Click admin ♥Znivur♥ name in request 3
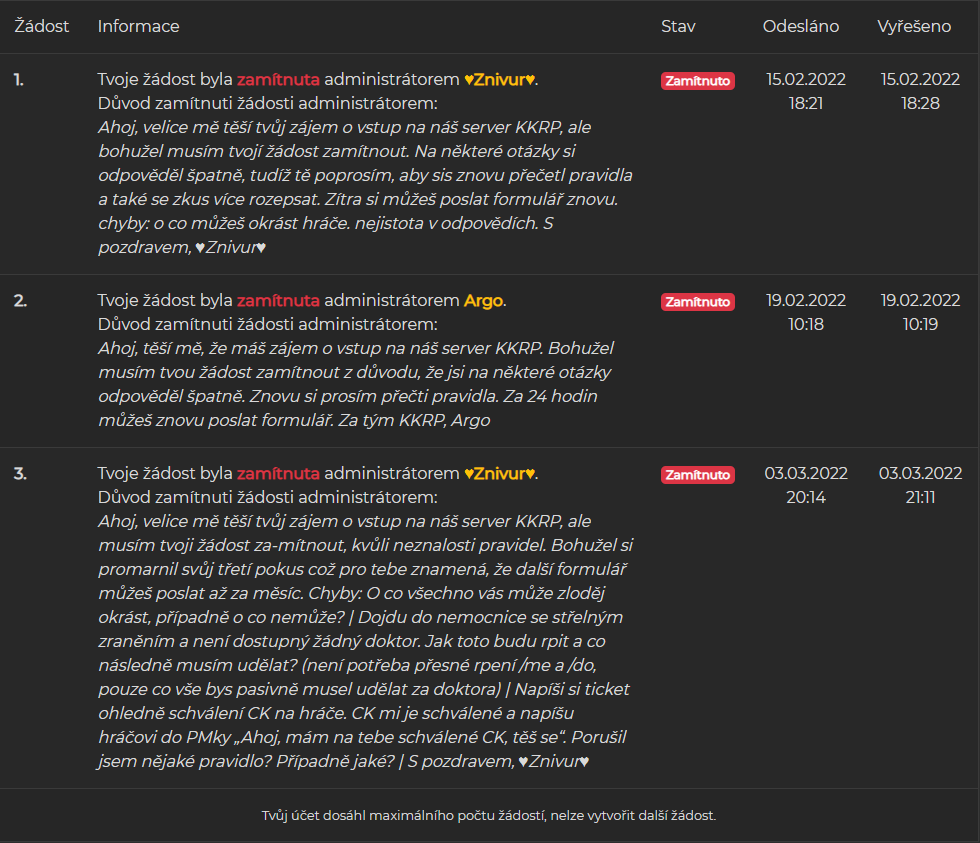This screenshot has height=843, width=980. 500,474
